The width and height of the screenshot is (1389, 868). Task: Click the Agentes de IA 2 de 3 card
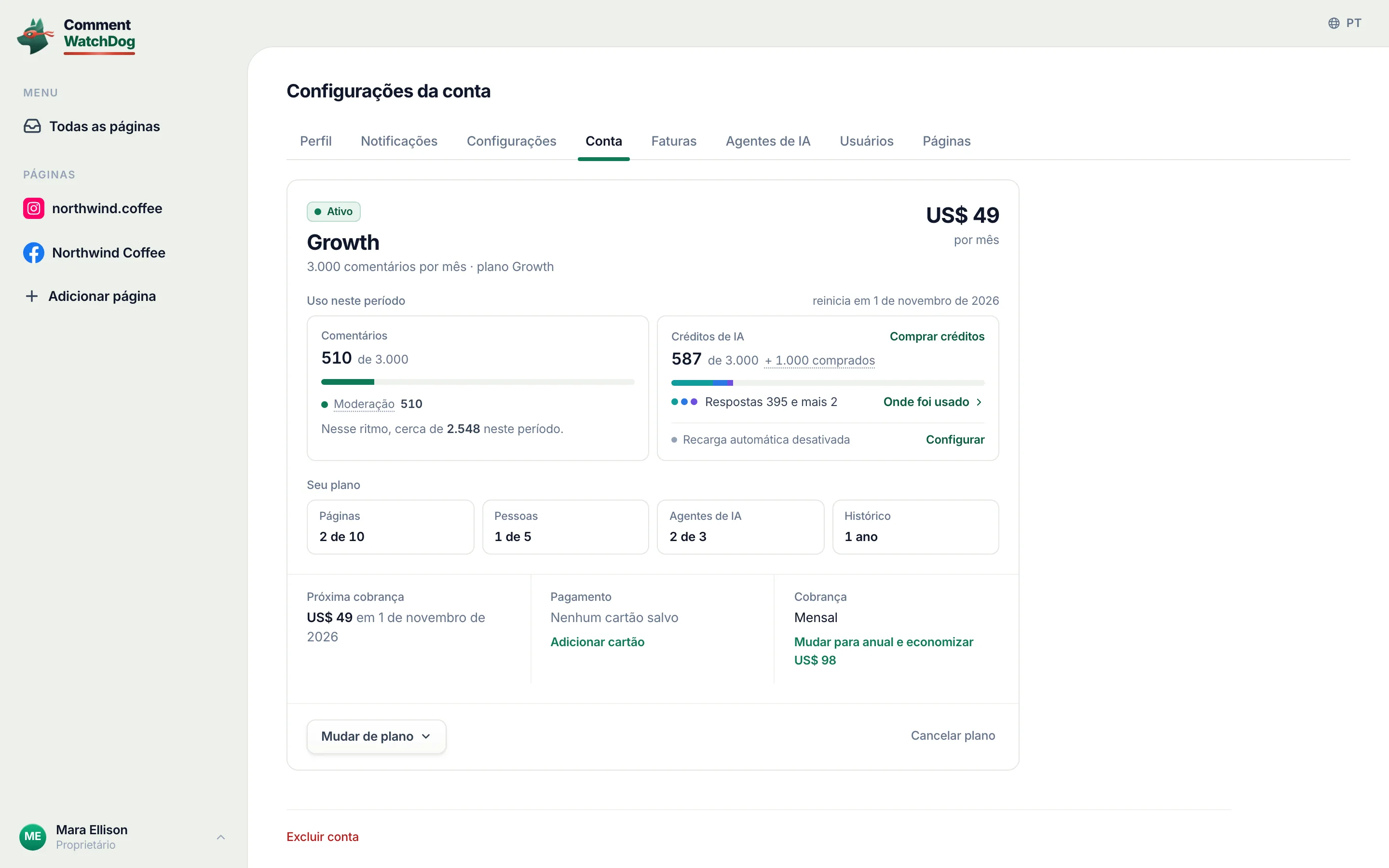point(740,527)
